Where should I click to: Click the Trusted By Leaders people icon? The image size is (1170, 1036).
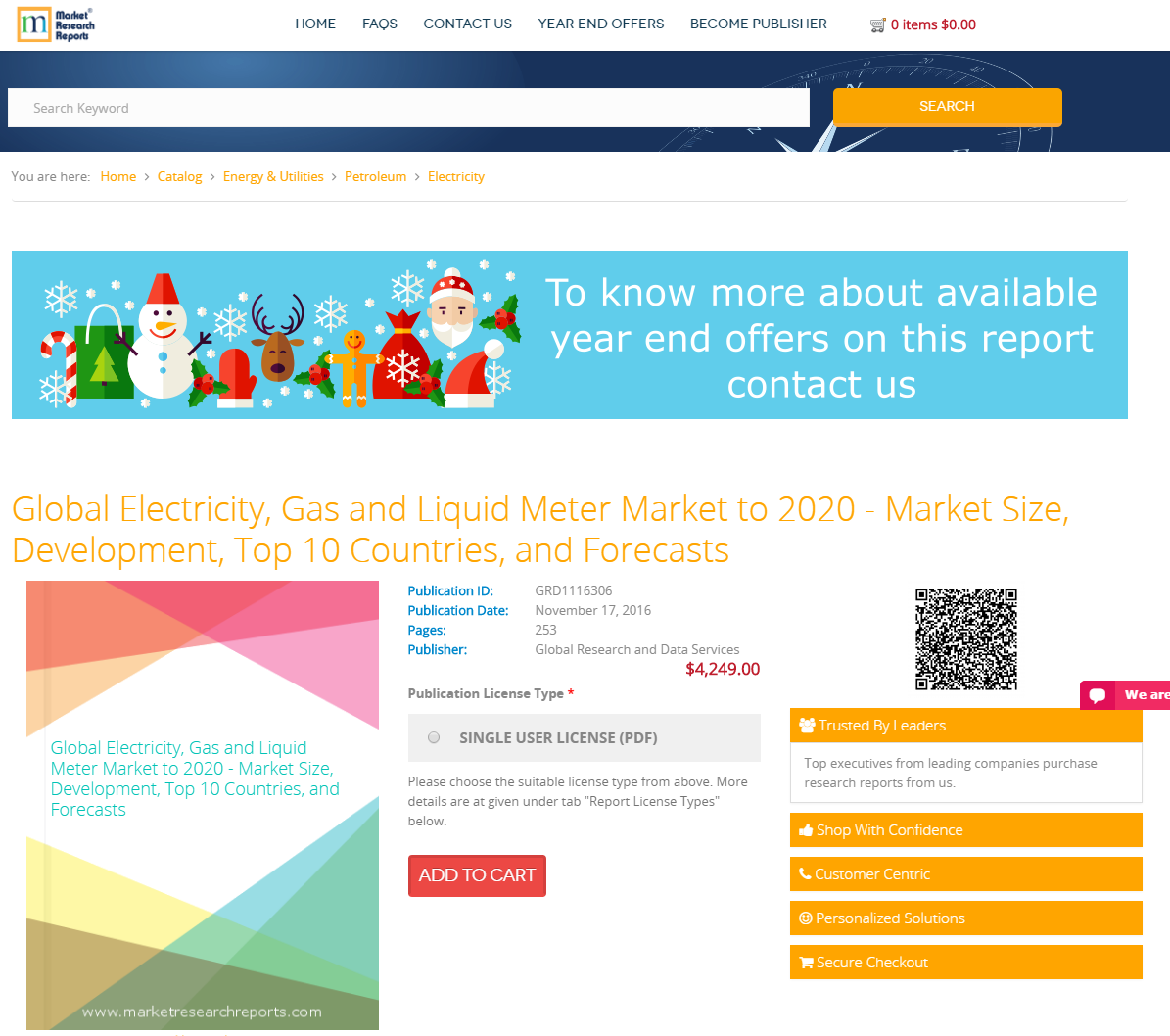(807, 726)
